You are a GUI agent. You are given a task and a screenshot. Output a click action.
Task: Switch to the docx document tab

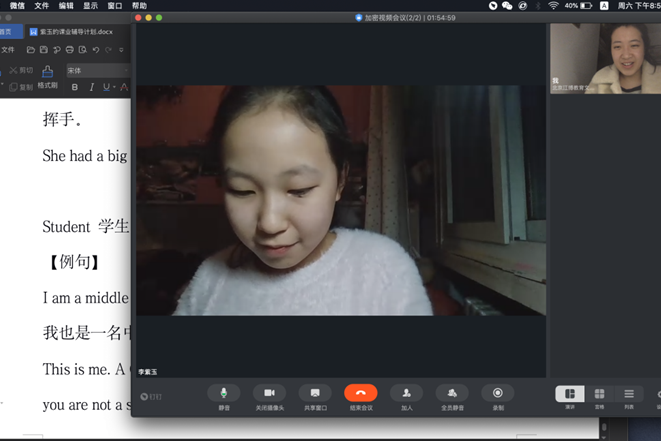coord(72,32)
